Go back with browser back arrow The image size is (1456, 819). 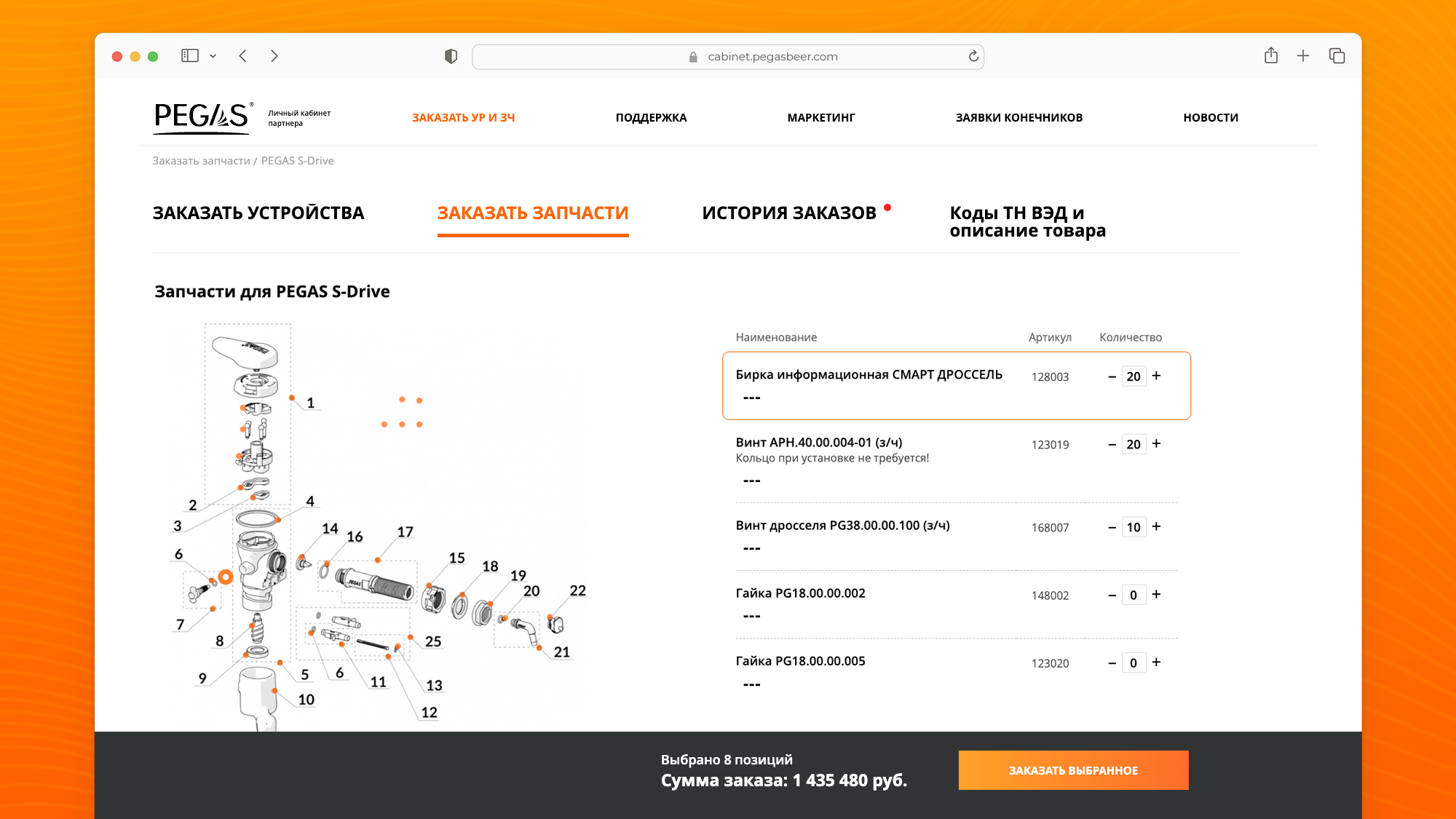[x=243, y=56]
